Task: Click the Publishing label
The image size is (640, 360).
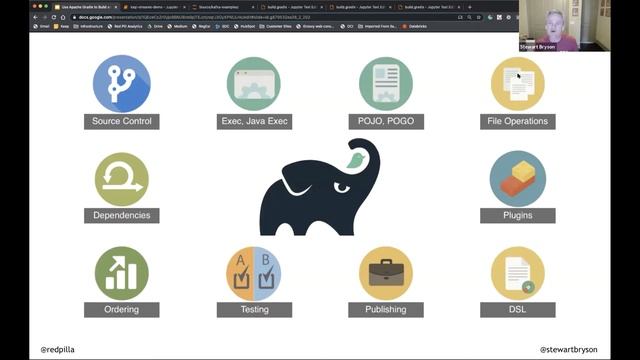Action: tap(386, 310)
